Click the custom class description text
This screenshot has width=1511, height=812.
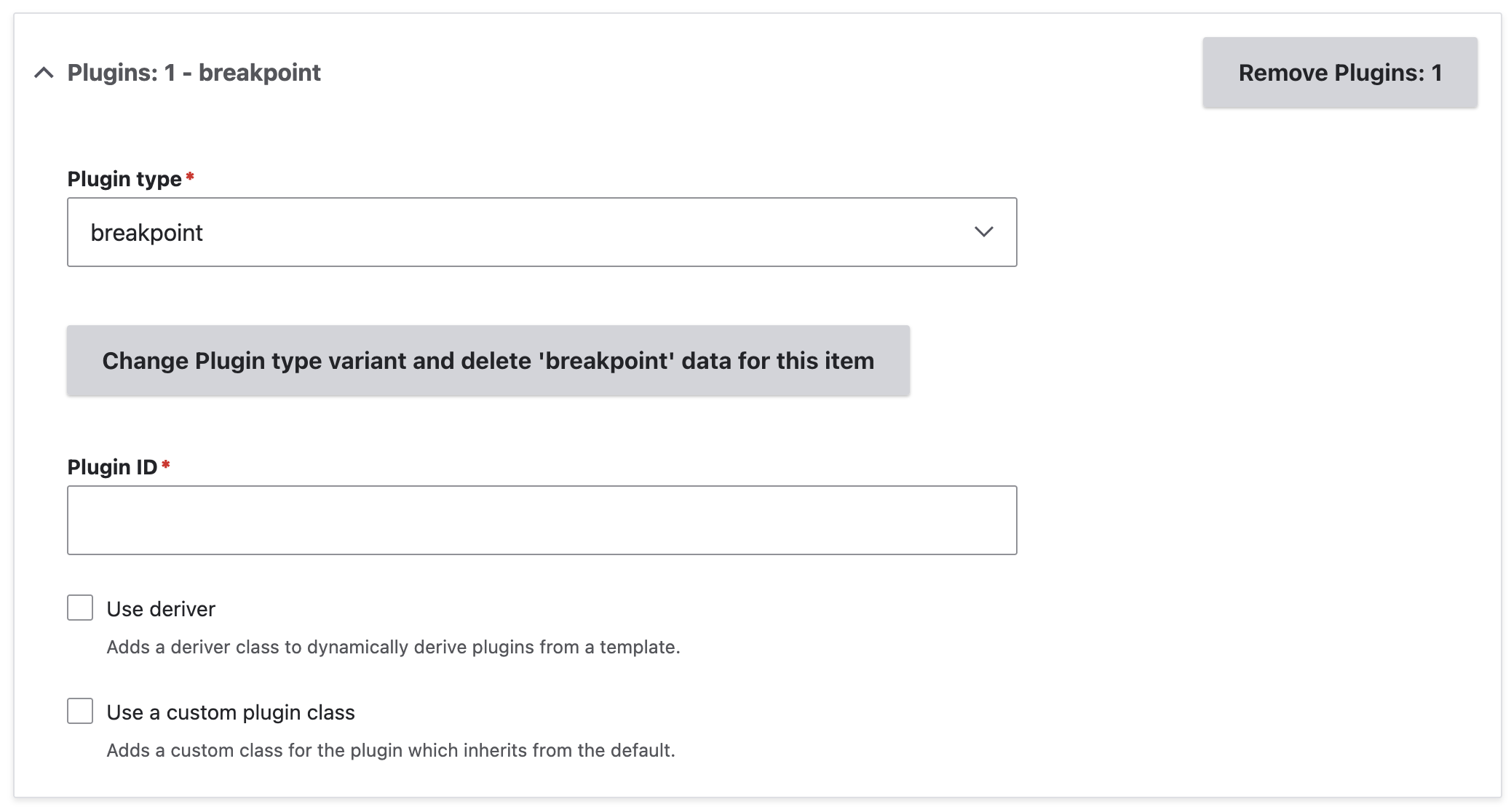coord(391,750)
